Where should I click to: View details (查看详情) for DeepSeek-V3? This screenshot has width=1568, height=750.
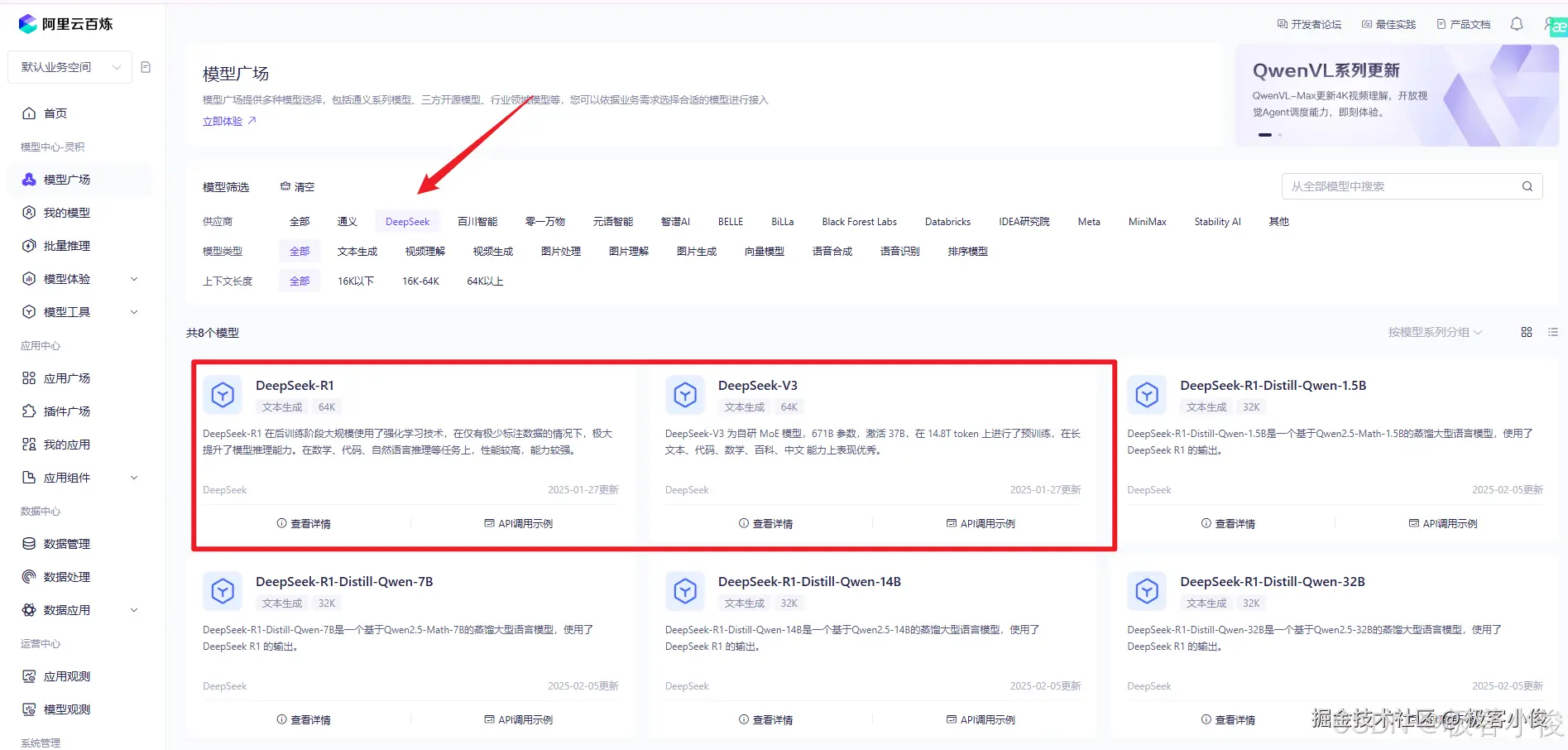point(766,523)
